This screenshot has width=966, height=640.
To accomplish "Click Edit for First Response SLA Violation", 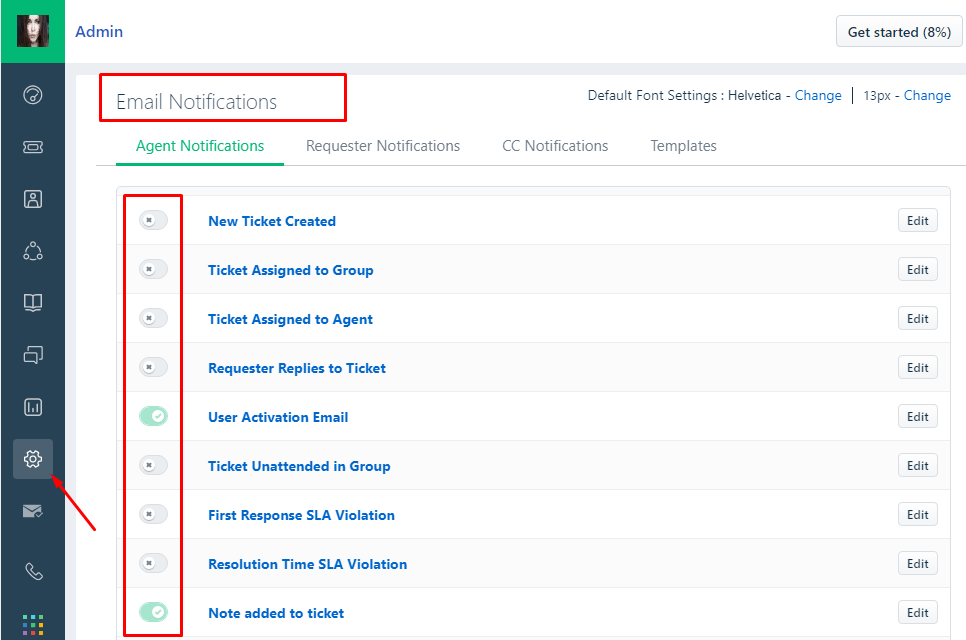I will tap(917, 514).
